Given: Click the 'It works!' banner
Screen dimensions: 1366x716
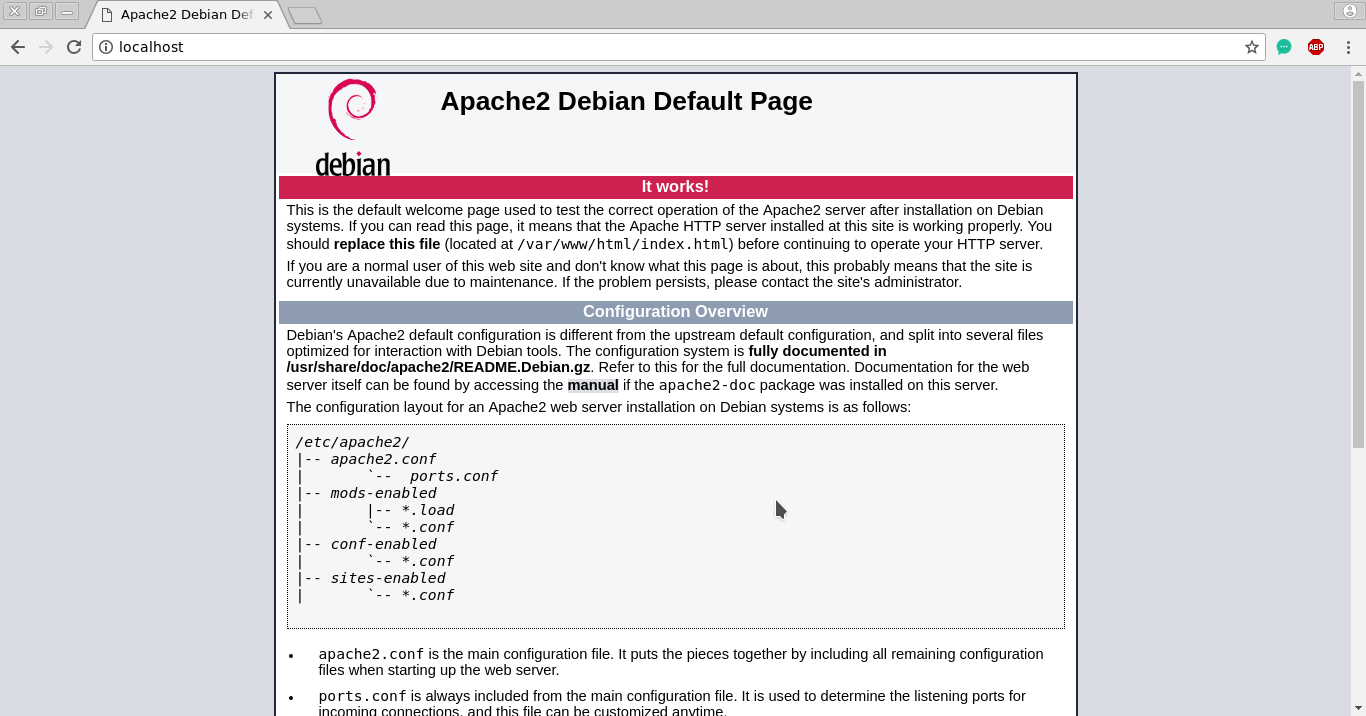Looking at the screenshot, I should pos(675,187).
